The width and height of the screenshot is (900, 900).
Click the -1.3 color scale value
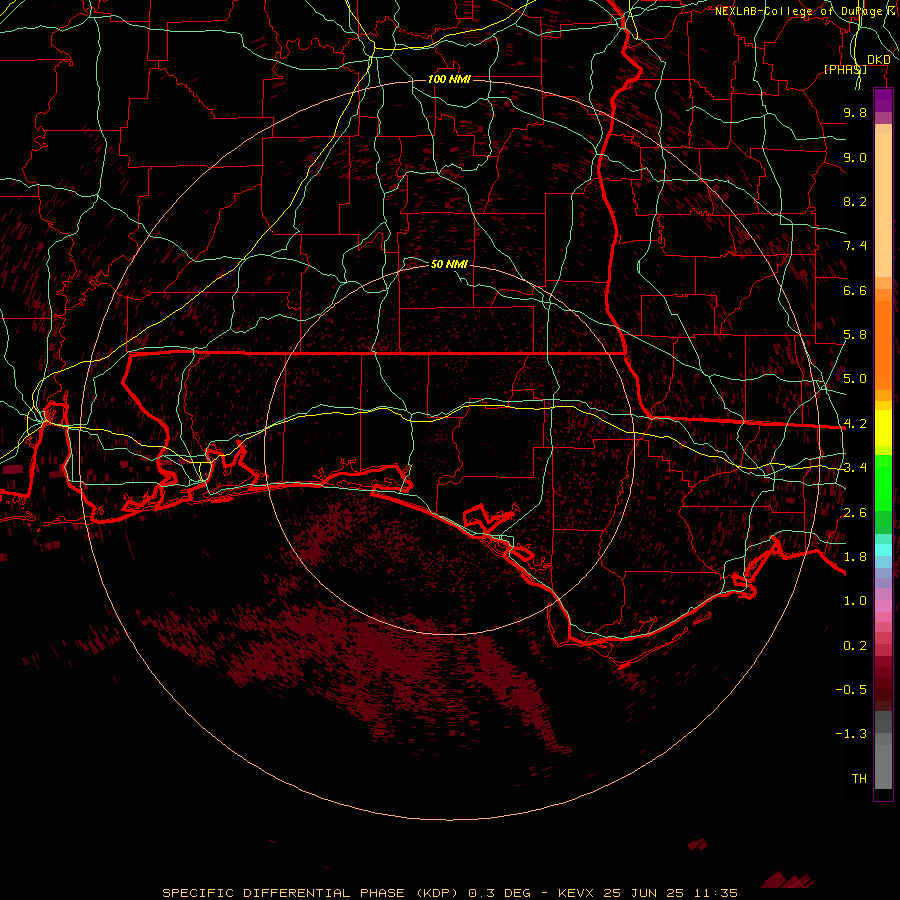coord(851,734)
